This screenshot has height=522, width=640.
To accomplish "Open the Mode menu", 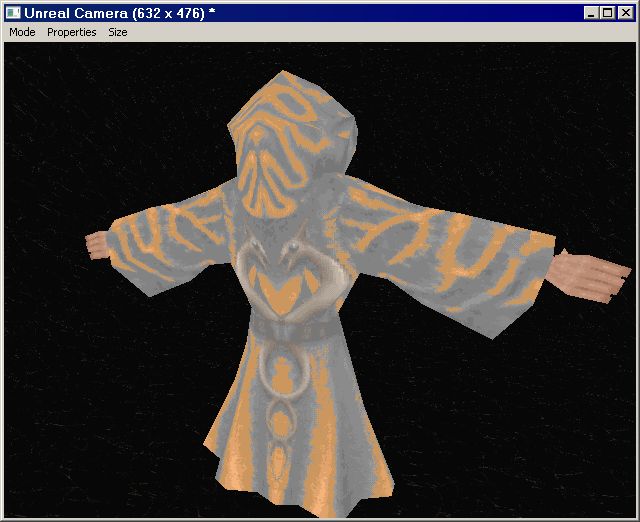I will 22,32.
